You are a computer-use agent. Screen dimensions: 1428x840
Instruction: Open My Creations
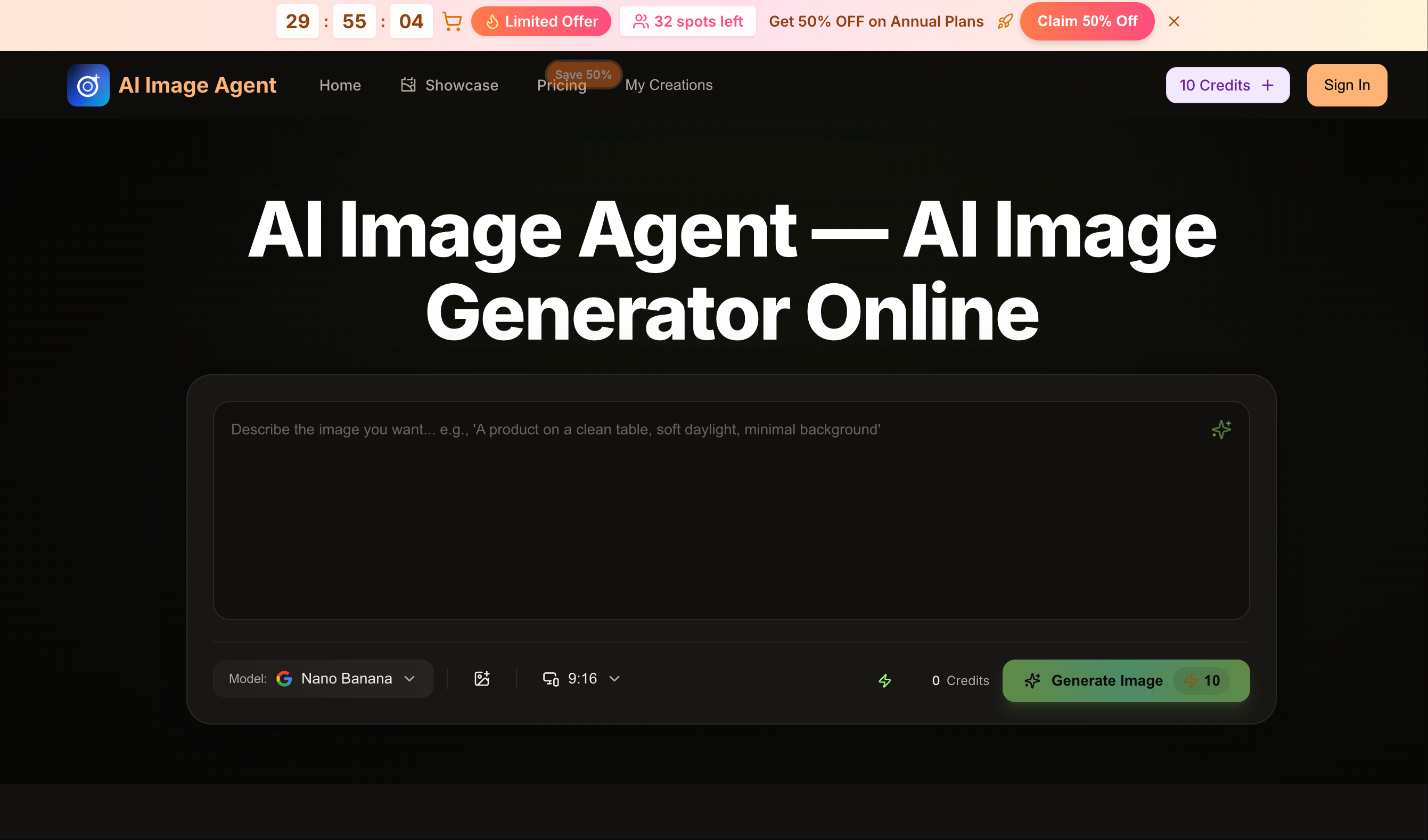[669, 85]
